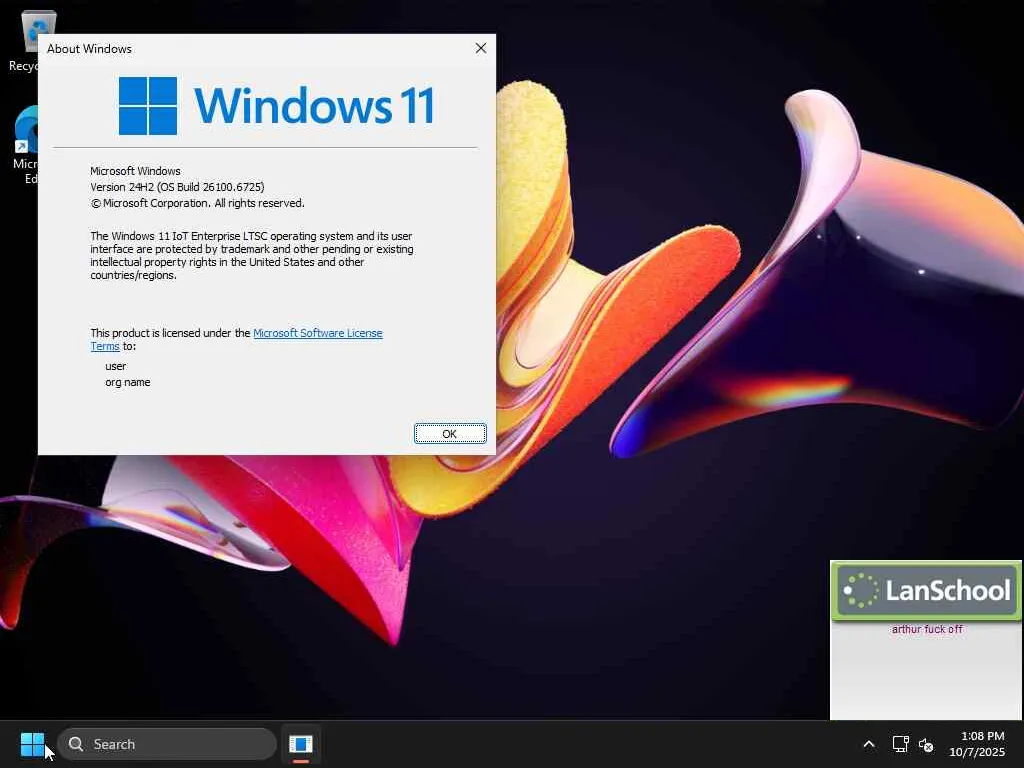This screenshot has height=768, width=1024.
Task: Click the 'user' licensee text
Action: click(x=116, y=366)
